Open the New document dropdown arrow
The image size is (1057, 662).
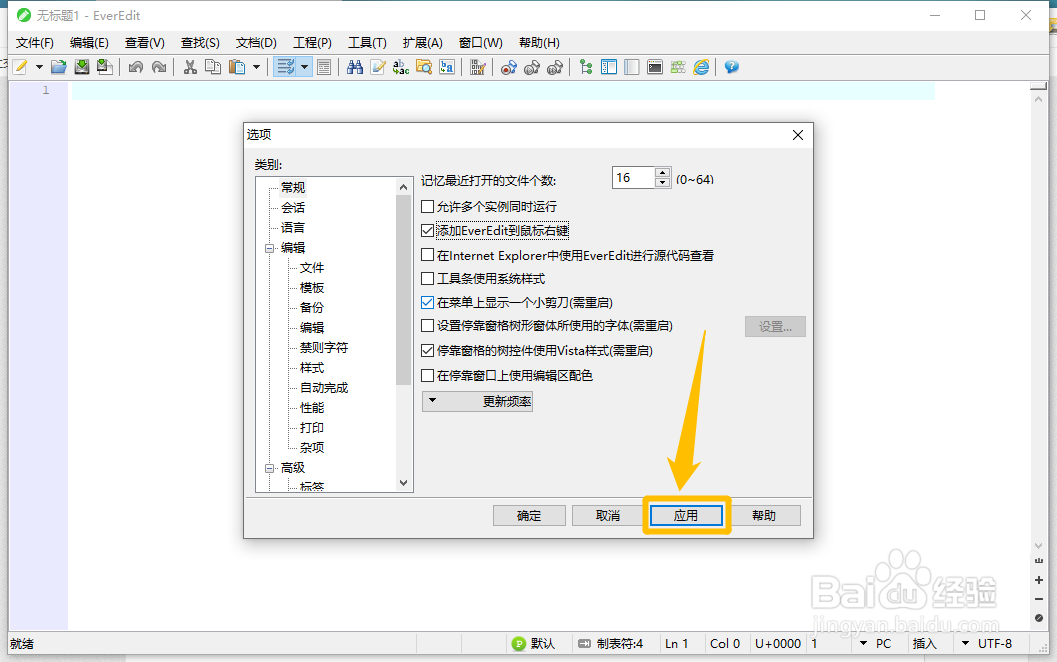coord(39,67)
